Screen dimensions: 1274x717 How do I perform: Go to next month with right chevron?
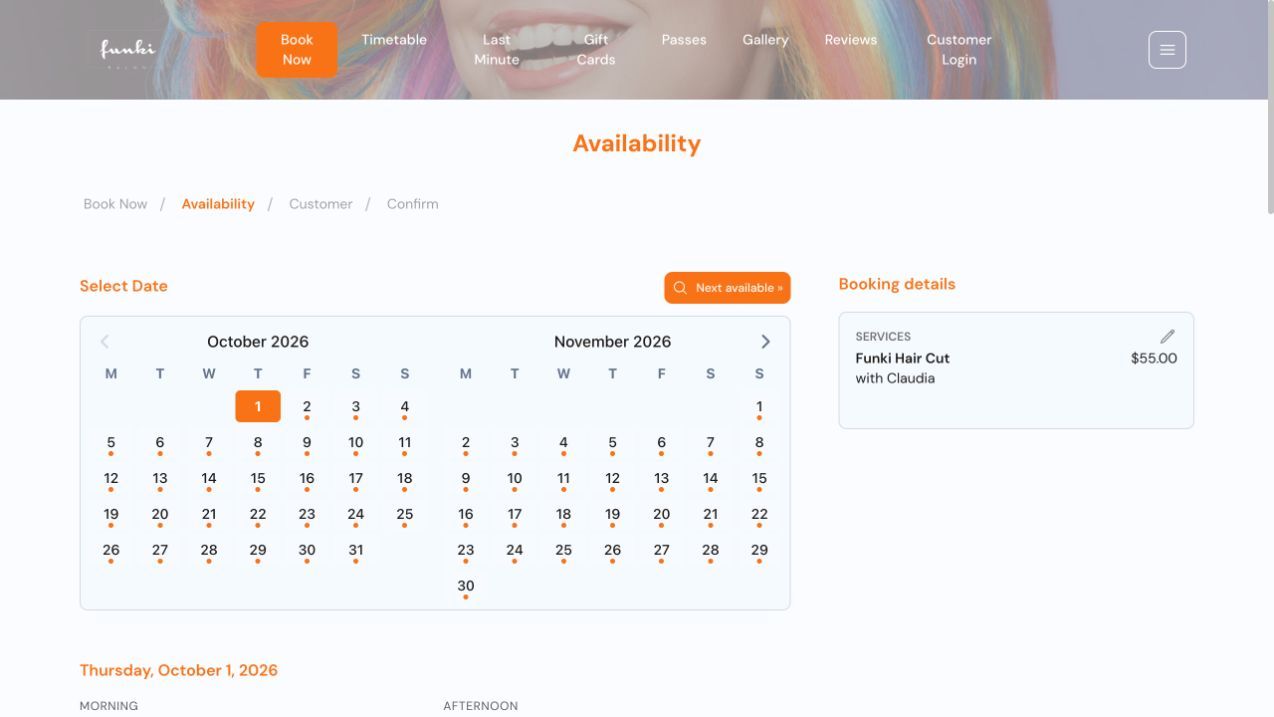[765, 342]
